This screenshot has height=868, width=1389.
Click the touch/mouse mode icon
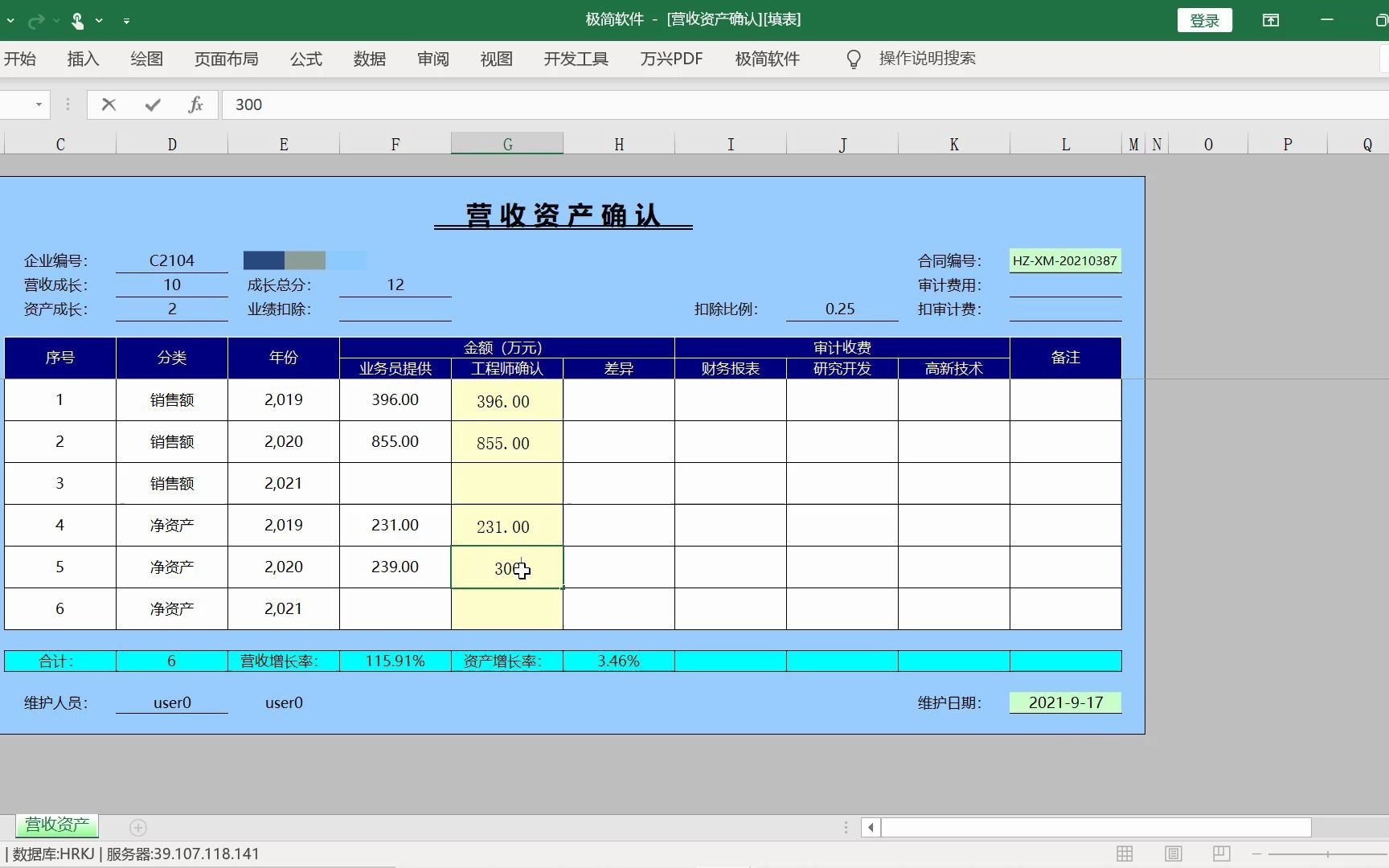point(77,20)
